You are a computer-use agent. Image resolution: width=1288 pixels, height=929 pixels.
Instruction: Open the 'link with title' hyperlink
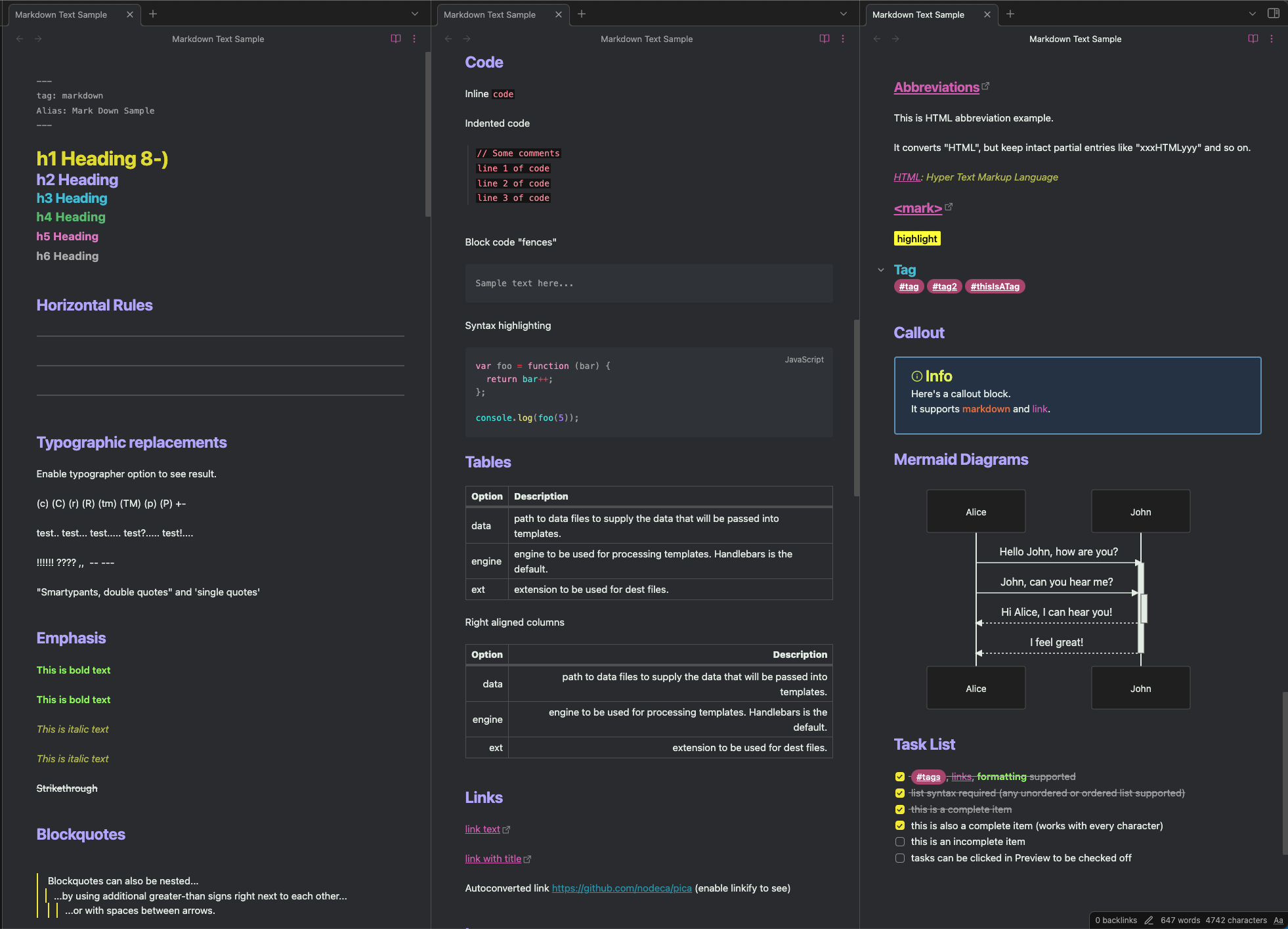point(492,858)
